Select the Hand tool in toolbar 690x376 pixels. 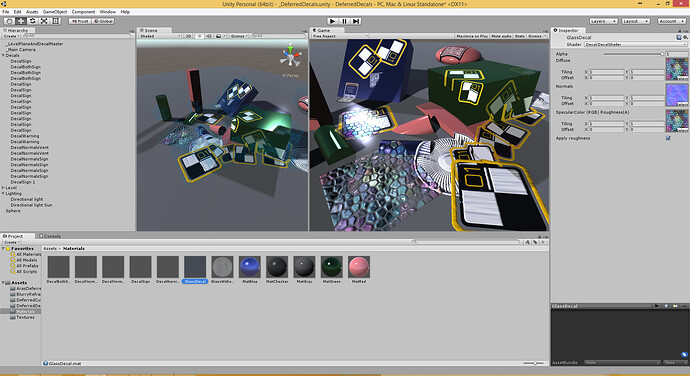(x=9, y=21)
